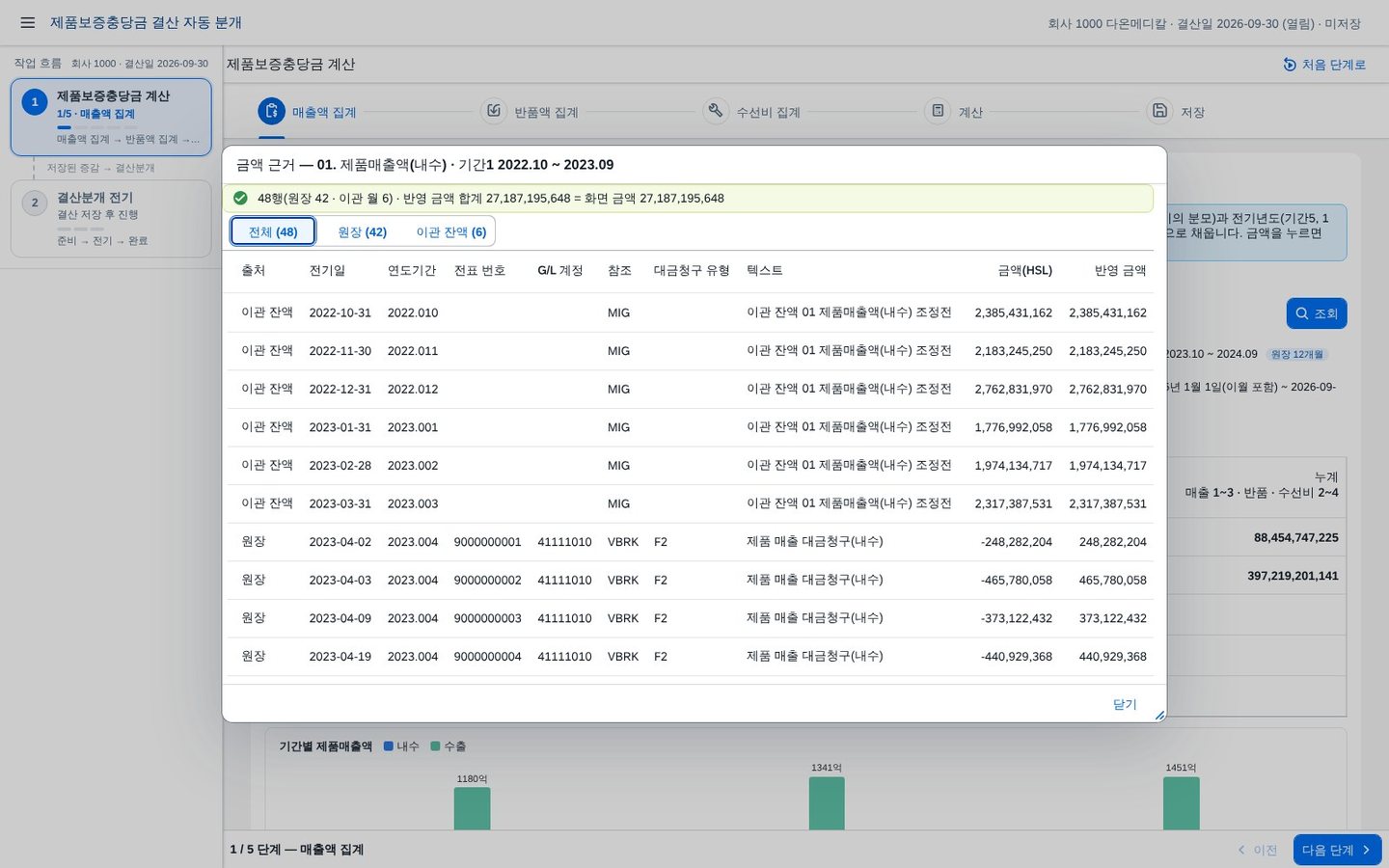Click the 금액(HSL) column header
This screenshot has height=868, width=1389.
1024,270
